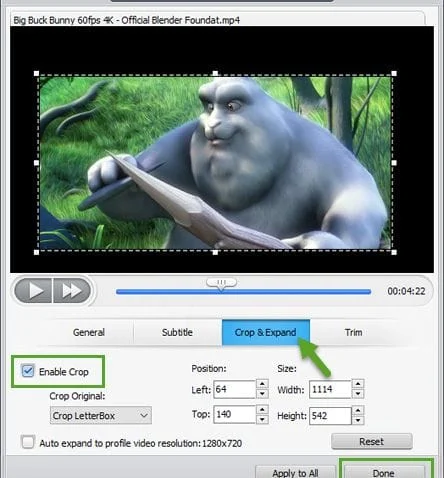This screenshot has width=444, height=478.
Task: Click the top-left crop handle
Action: pos(36,73)
